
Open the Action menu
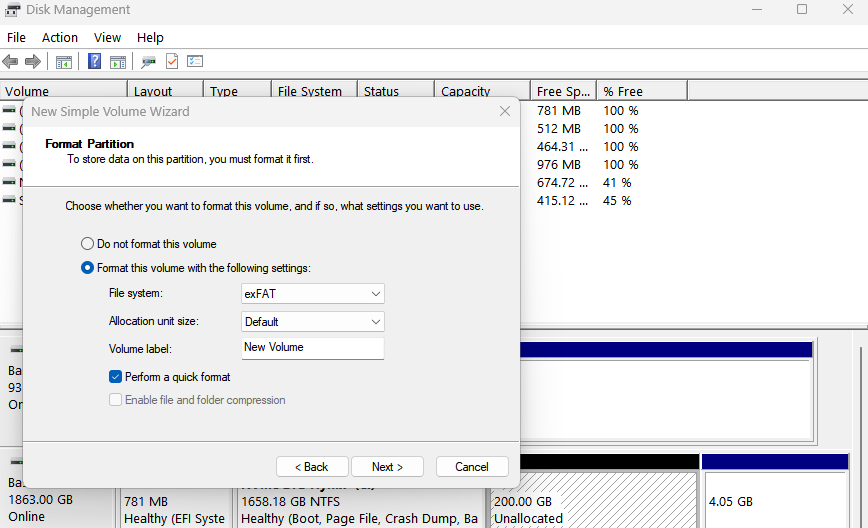coord(60,37)
